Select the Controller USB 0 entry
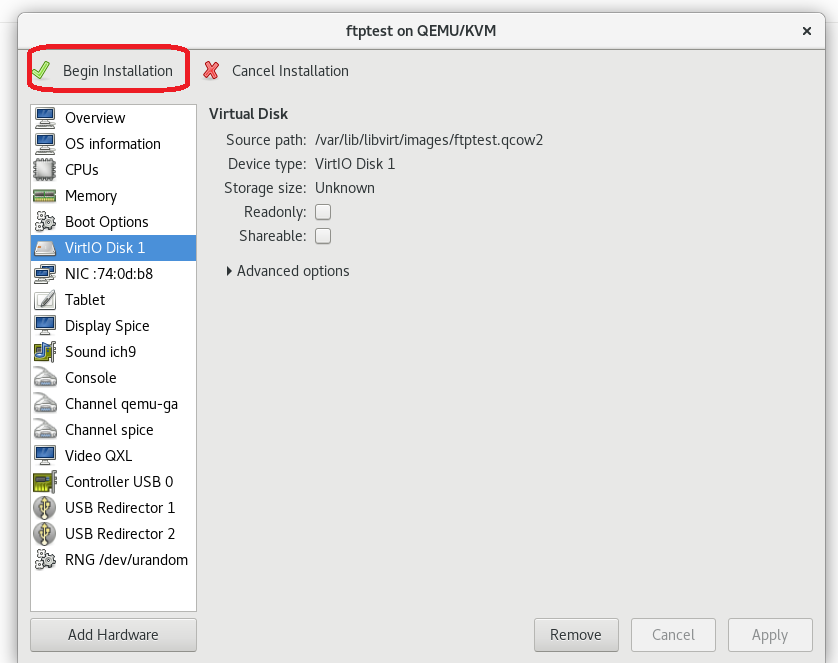838x663 pixels. pyautogui.click(x=113, y=482)
